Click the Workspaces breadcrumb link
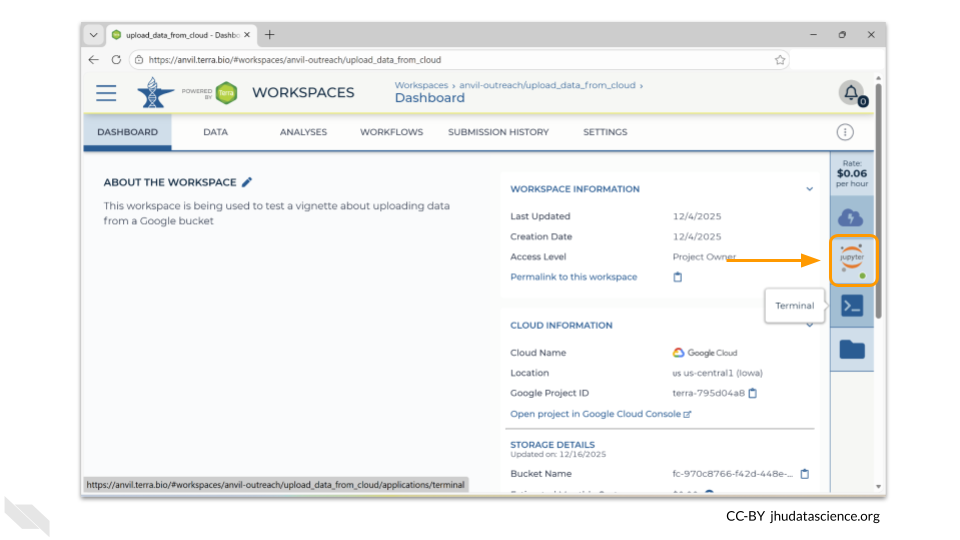Screen dimensions: 960x540 [421, 85]
